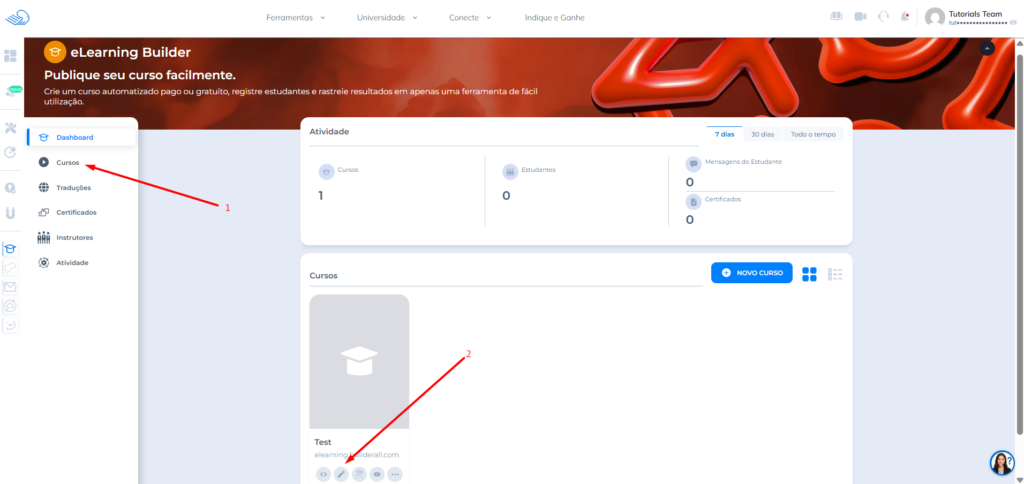Open the notifications bell icon
The height and width of the screenshot is (484, 1024).
pos(905,17)
